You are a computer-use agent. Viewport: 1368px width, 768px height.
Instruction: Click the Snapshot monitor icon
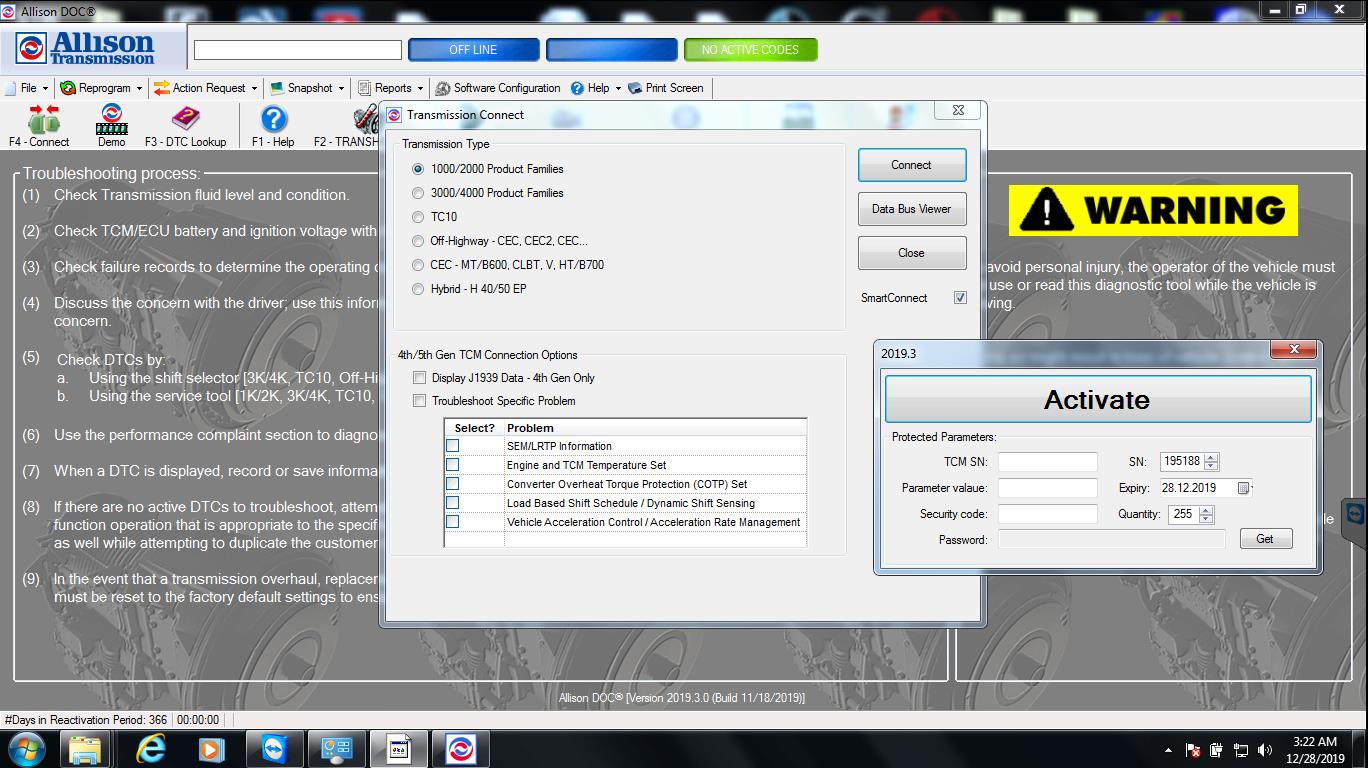coord(277,88)
